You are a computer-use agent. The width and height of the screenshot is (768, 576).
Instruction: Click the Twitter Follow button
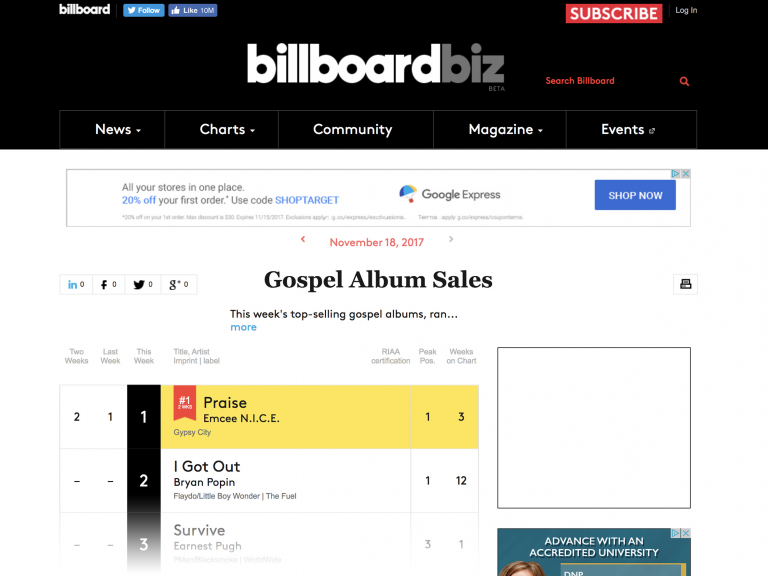point(144,10)
